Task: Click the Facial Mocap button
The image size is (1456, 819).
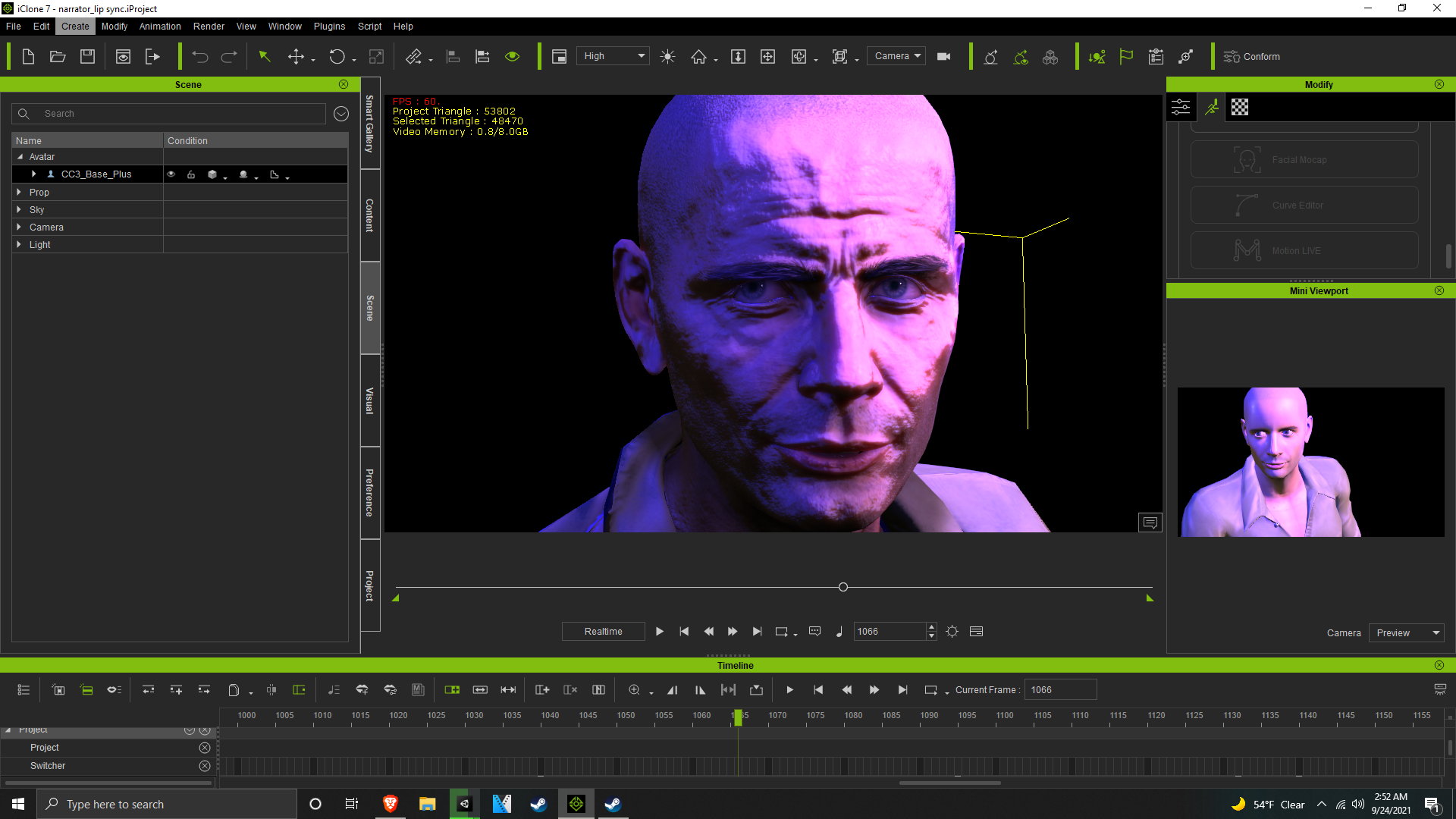Action: tap(1304, 160)
